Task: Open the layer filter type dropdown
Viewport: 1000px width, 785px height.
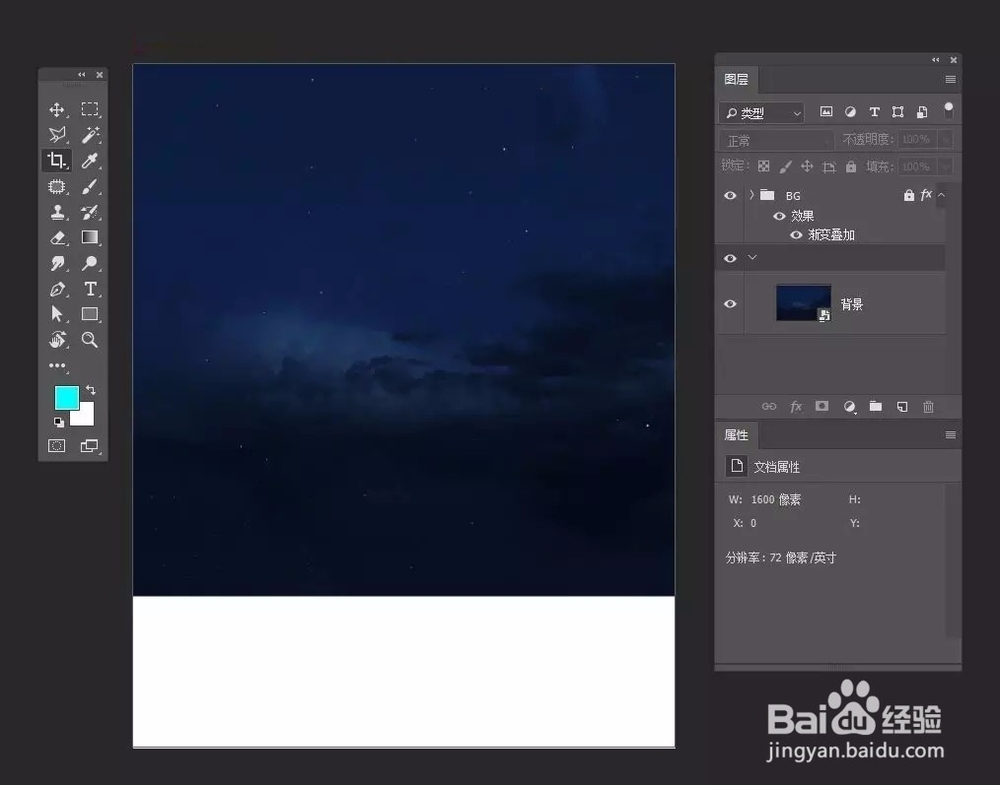Action: pos(760,112)
